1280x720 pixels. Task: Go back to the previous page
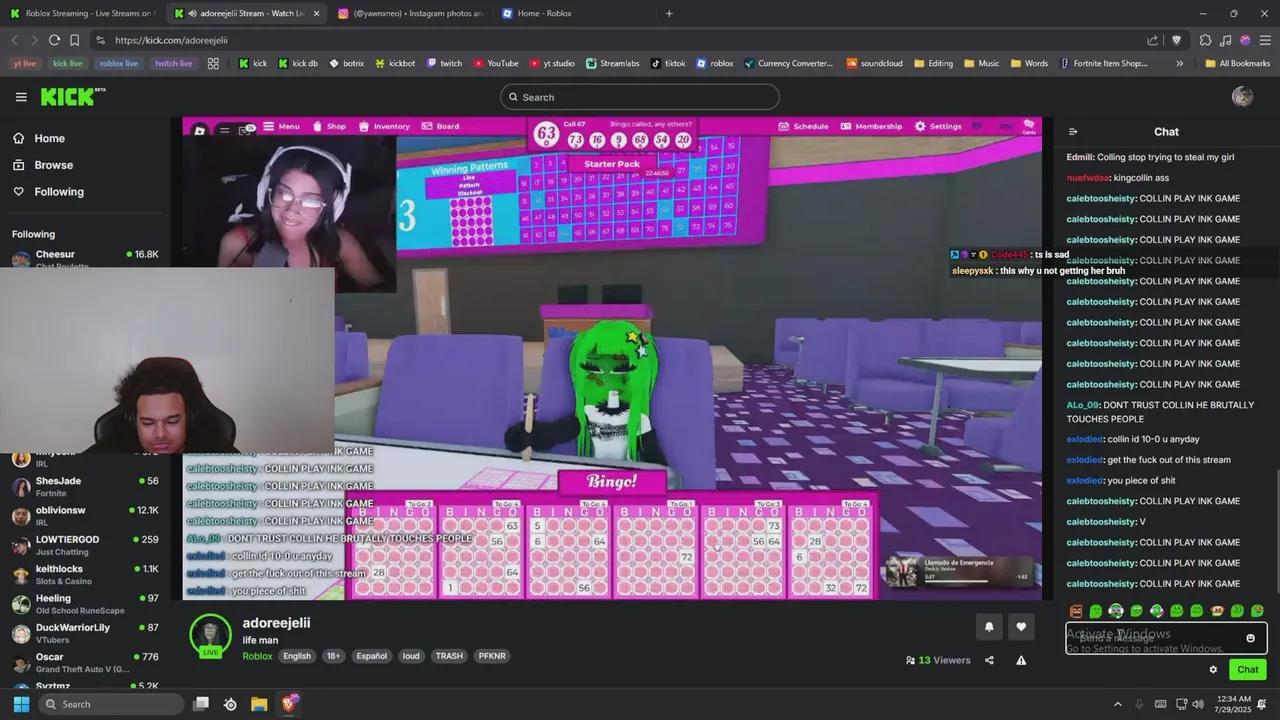pos(14,40)
